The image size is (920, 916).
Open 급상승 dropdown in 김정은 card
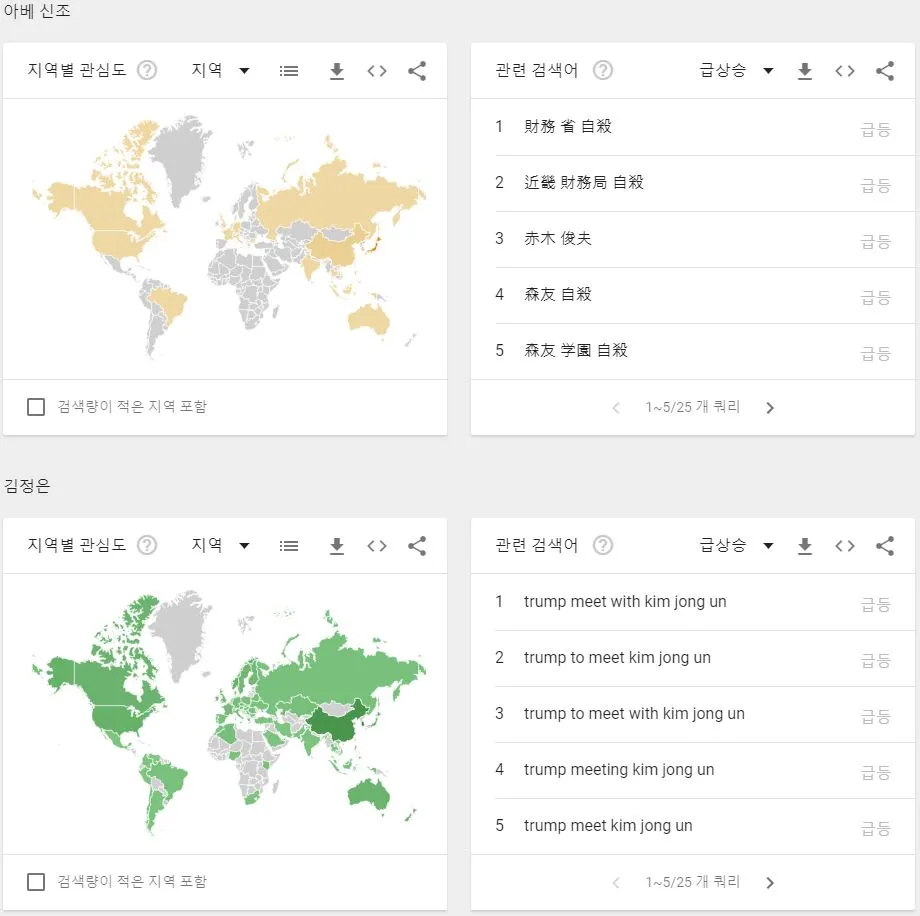coord(737,545)
